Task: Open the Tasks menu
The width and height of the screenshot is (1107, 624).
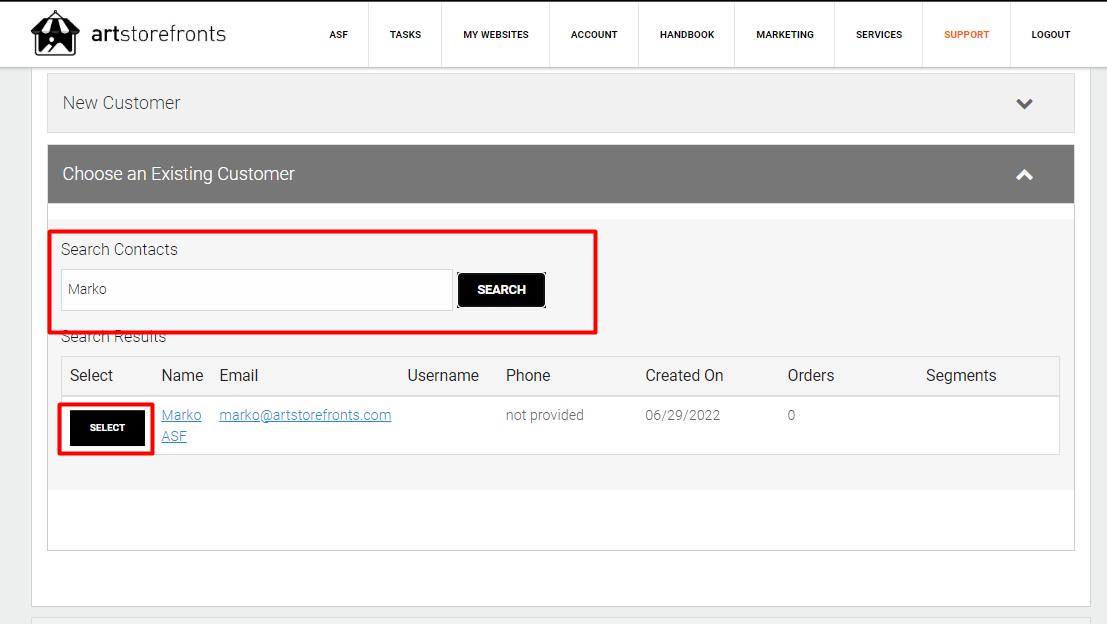Action: (x=405, y=35)
